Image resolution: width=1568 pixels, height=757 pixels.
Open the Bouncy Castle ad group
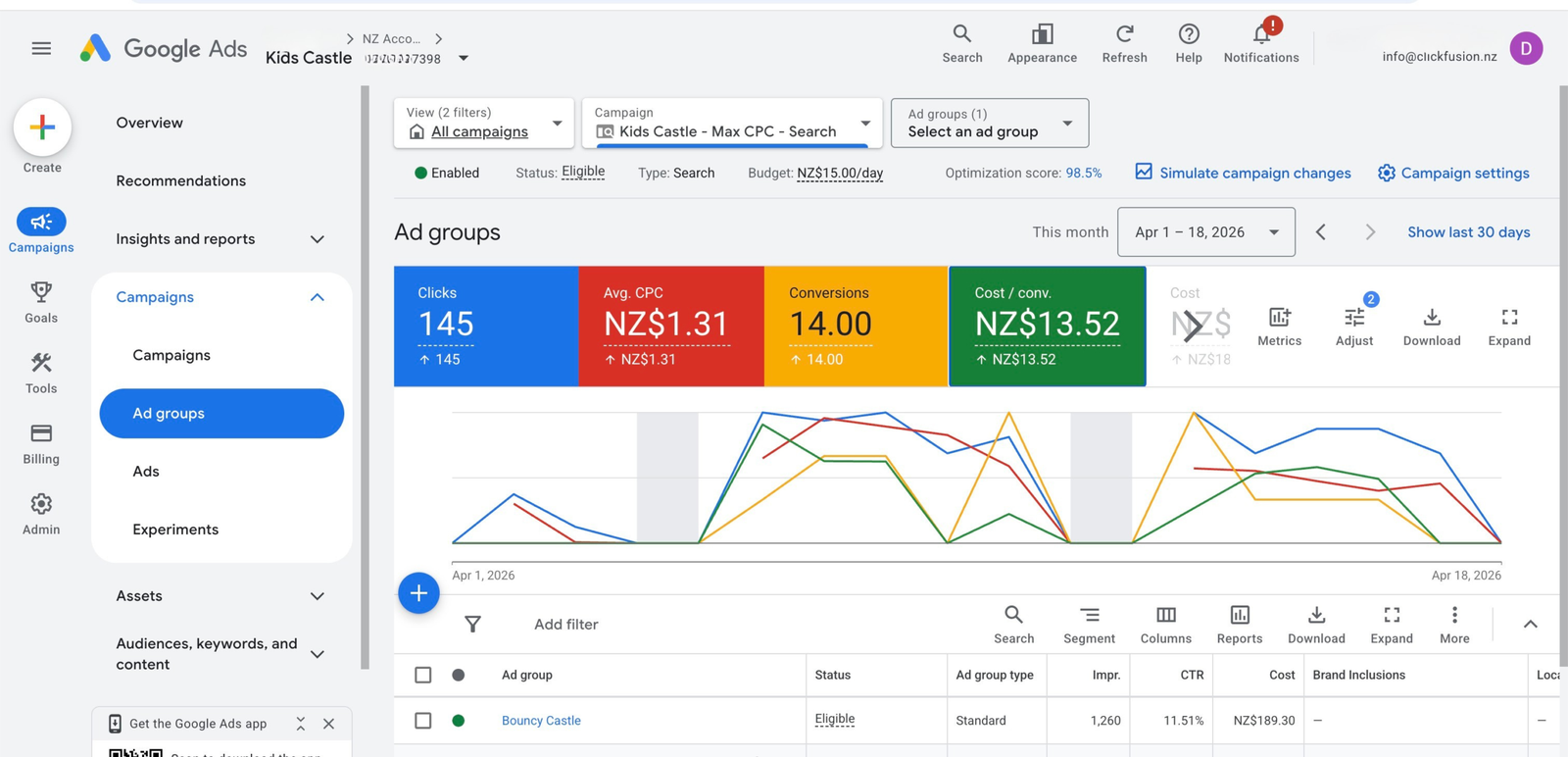click(541, 721)
